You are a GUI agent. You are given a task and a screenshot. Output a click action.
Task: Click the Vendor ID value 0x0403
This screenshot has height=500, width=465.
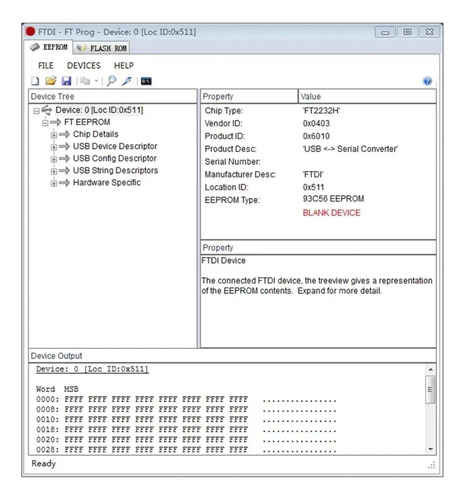[x=316, y=123]
